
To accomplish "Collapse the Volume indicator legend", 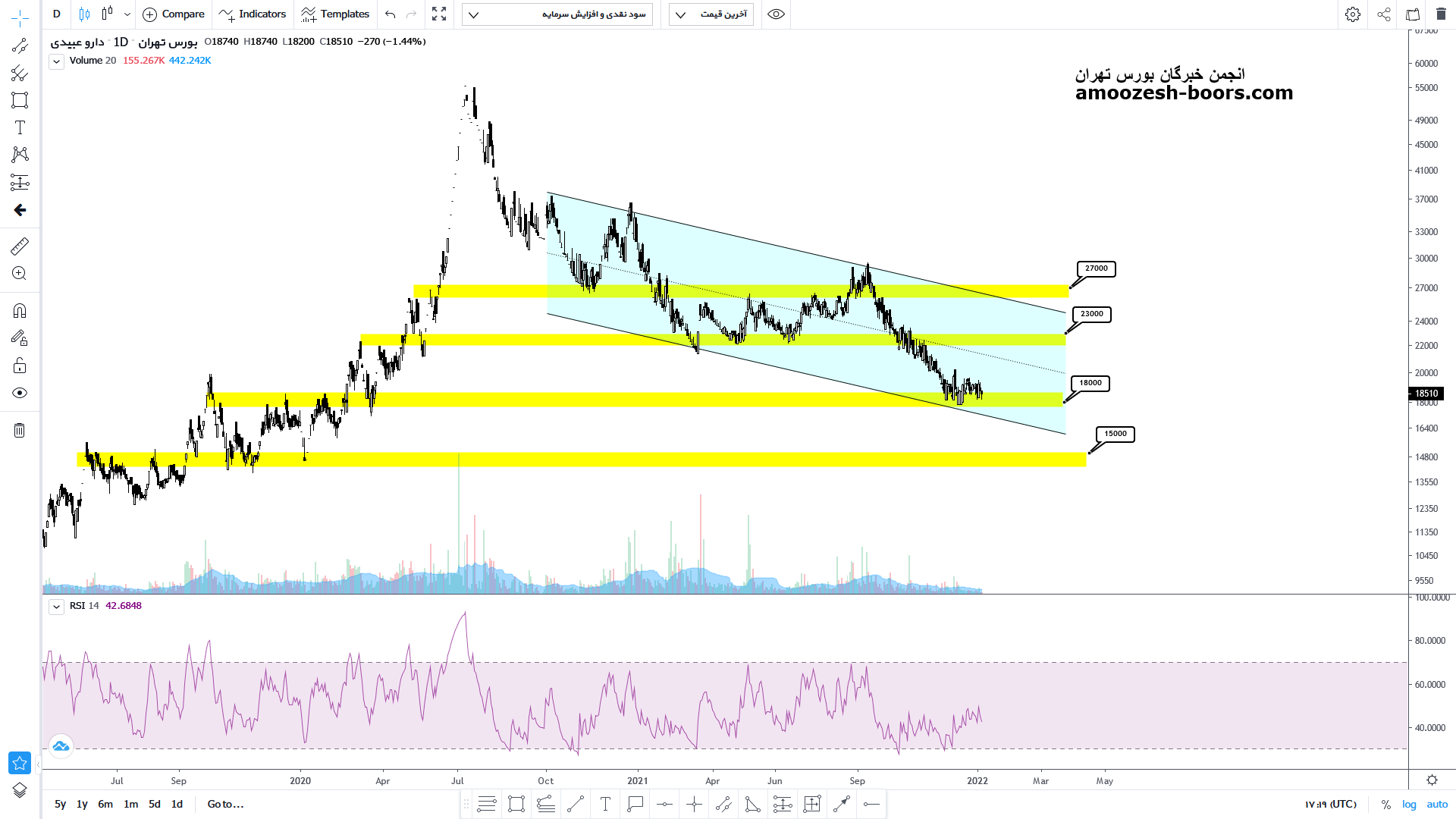I will coord(56,61).
